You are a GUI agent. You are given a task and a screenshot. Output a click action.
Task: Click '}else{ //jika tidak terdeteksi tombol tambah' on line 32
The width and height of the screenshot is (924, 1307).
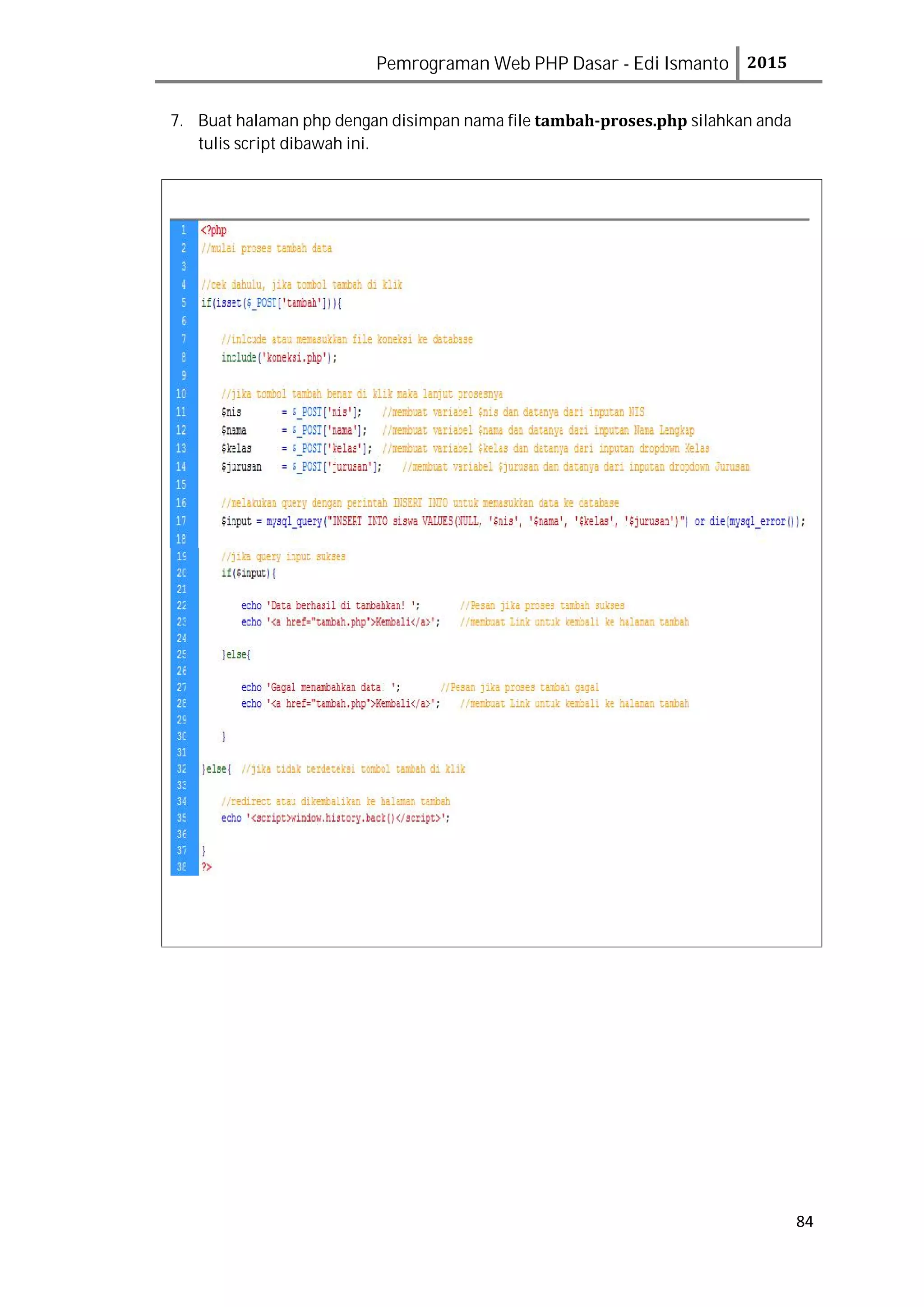333,769
